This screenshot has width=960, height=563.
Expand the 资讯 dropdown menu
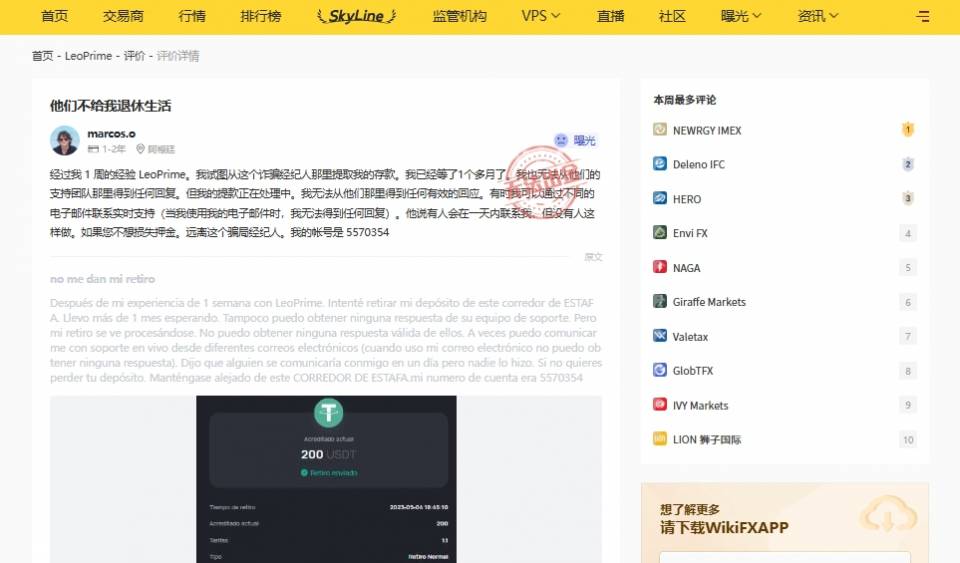pos(818,17)
